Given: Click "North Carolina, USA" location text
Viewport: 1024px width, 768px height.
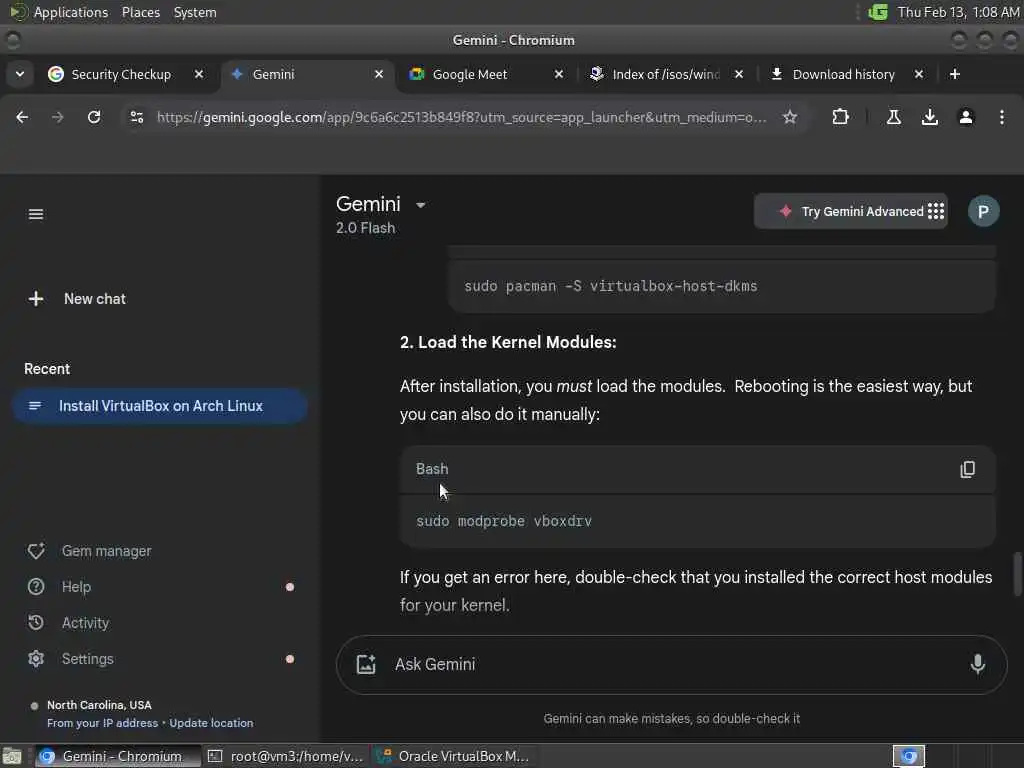Looking at the screenshot, I should [x=99, y=705].
